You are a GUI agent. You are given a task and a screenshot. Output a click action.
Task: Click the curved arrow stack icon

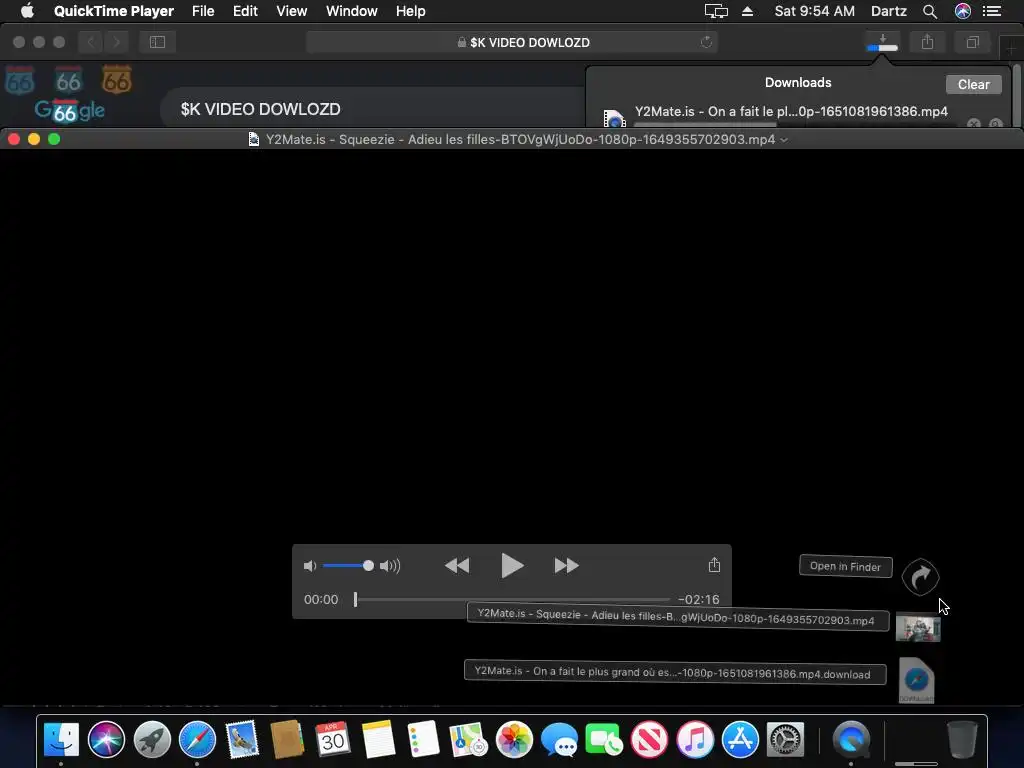pyautogui.click(x=920, y=577)
